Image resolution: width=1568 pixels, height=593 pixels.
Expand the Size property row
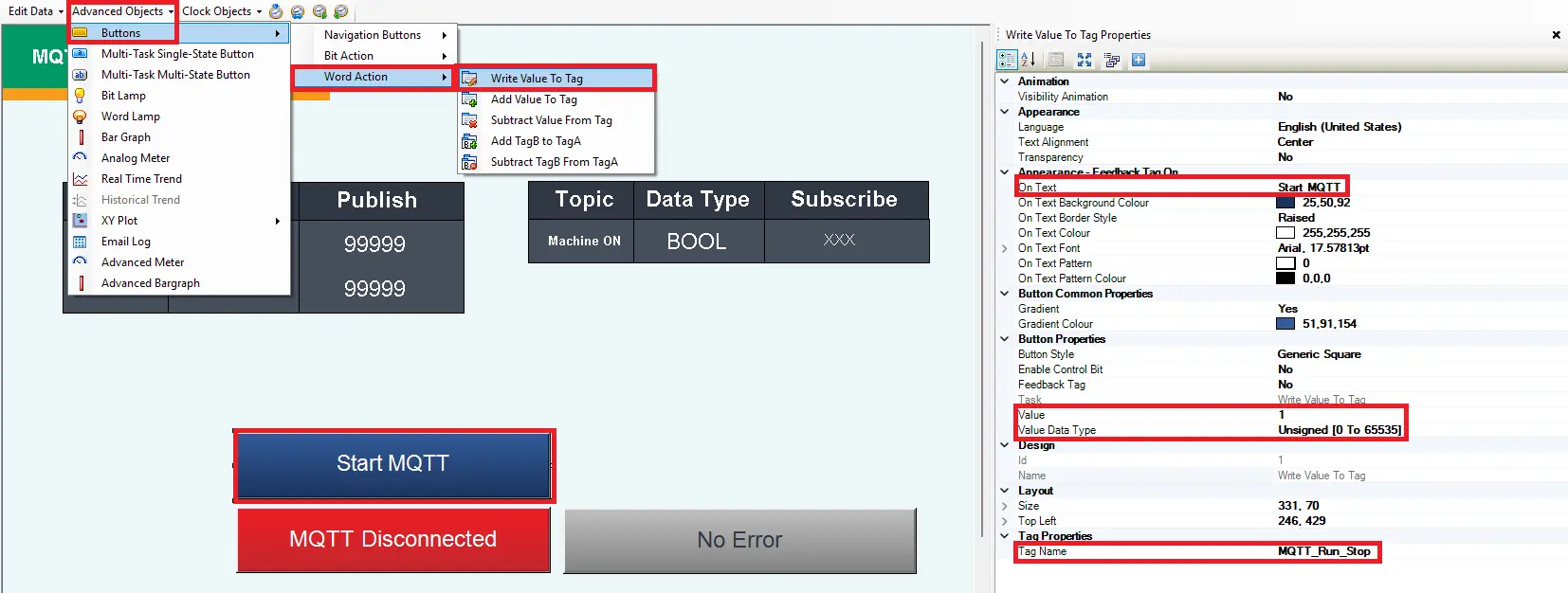pyautogui.click(x=1005, y=506)
